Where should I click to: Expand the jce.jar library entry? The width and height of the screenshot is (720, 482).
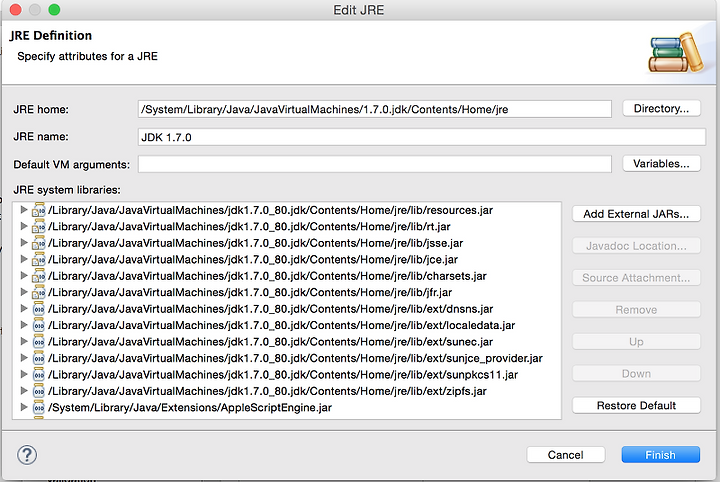point(24,259)
